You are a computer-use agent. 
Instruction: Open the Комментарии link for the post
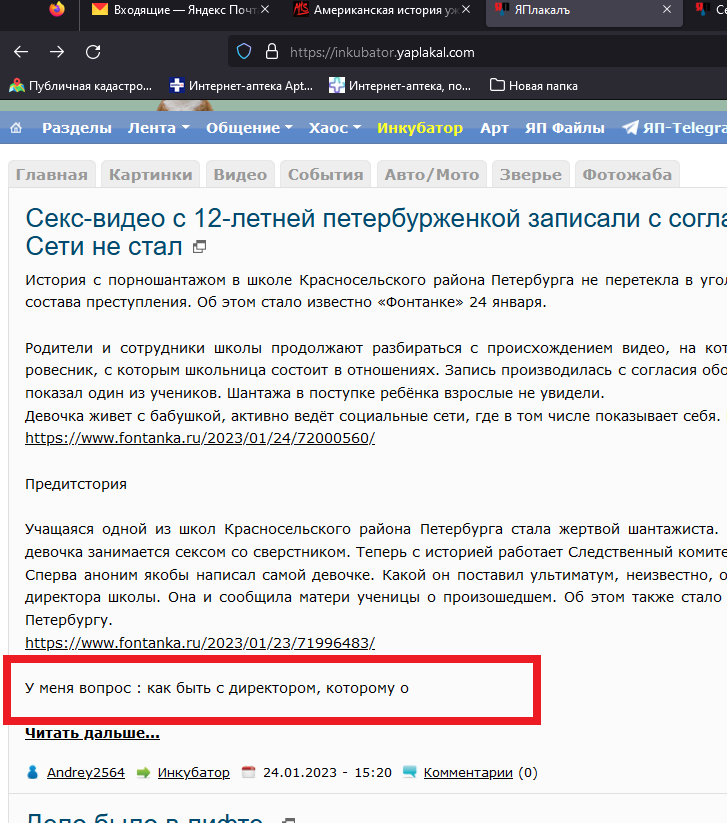point(468,772)
